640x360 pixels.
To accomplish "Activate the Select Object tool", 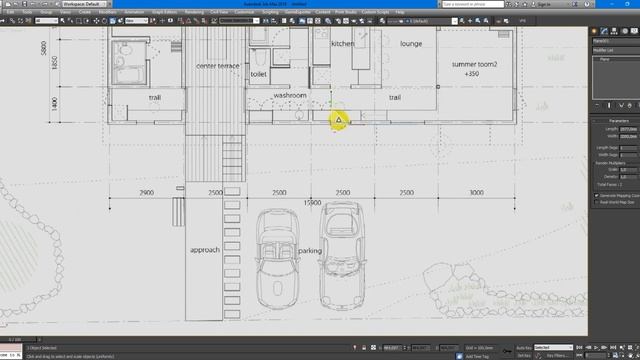I will [62, 21].
